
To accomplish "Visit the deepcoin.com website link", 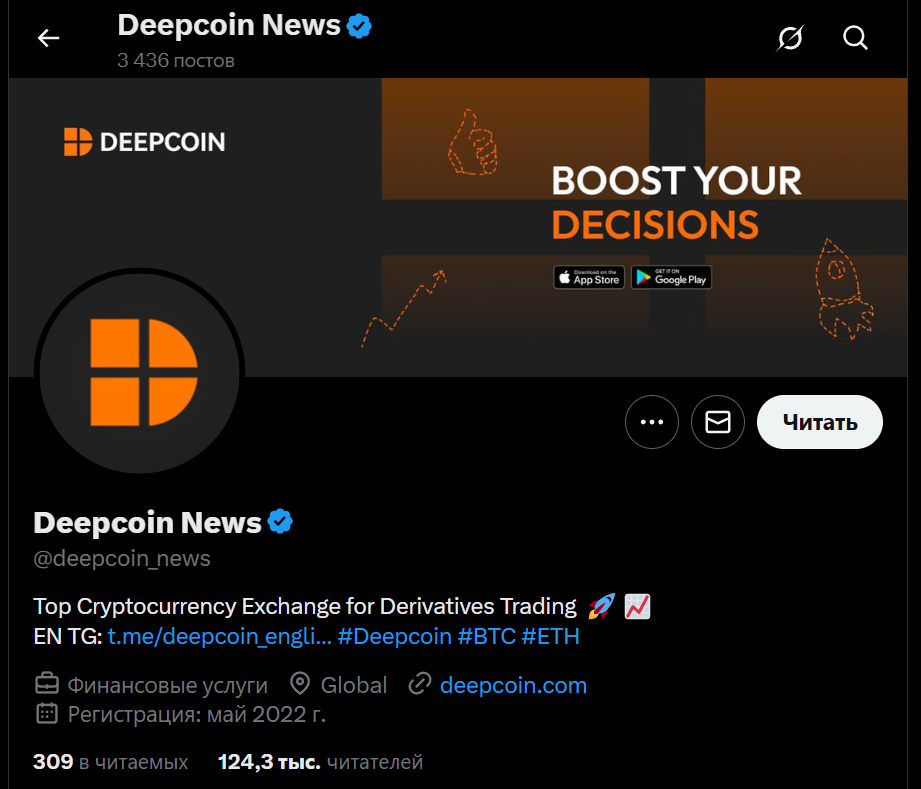I will 513,685.
